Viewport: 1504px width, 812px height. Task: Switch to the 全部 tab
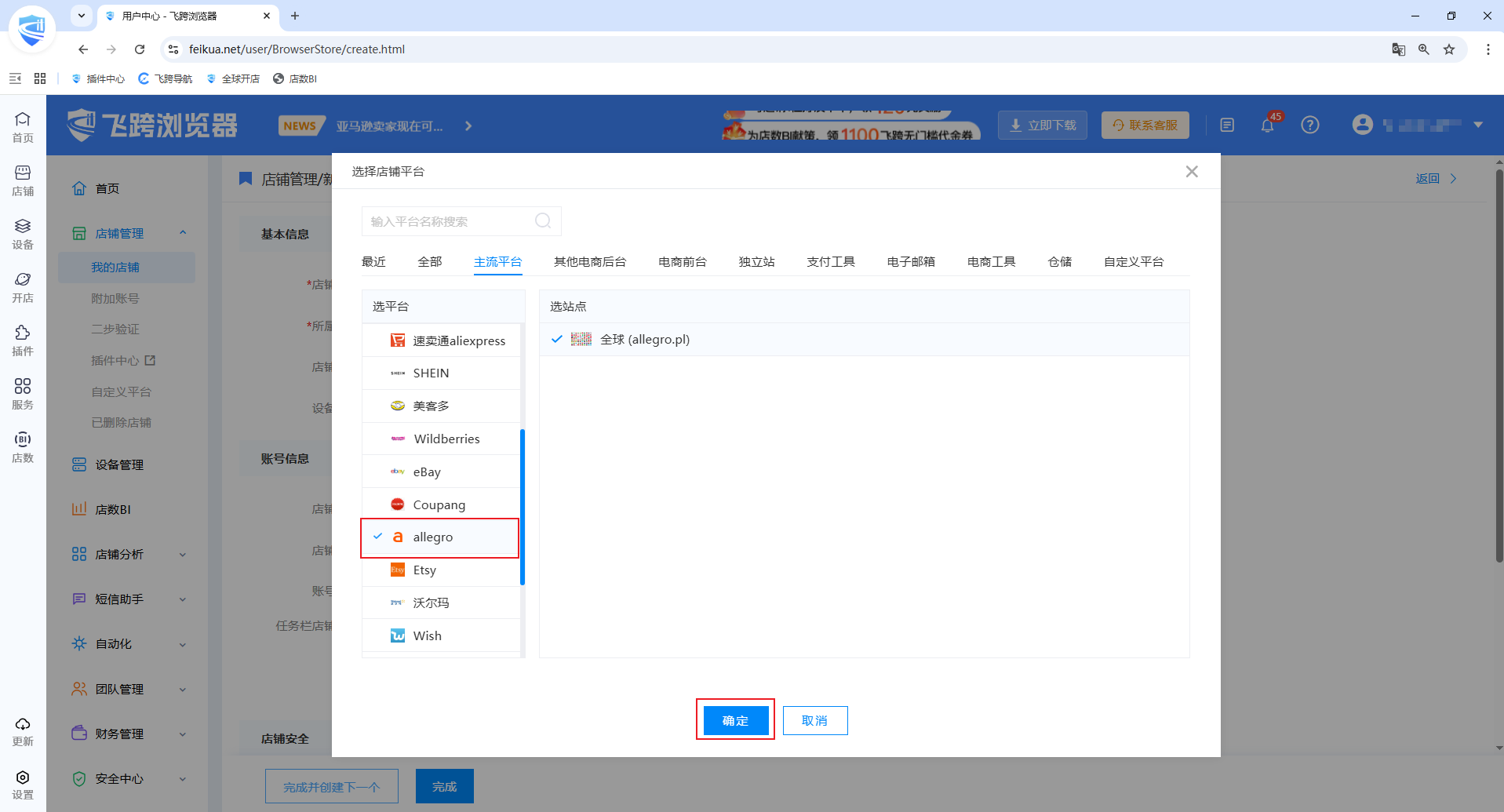430,262
